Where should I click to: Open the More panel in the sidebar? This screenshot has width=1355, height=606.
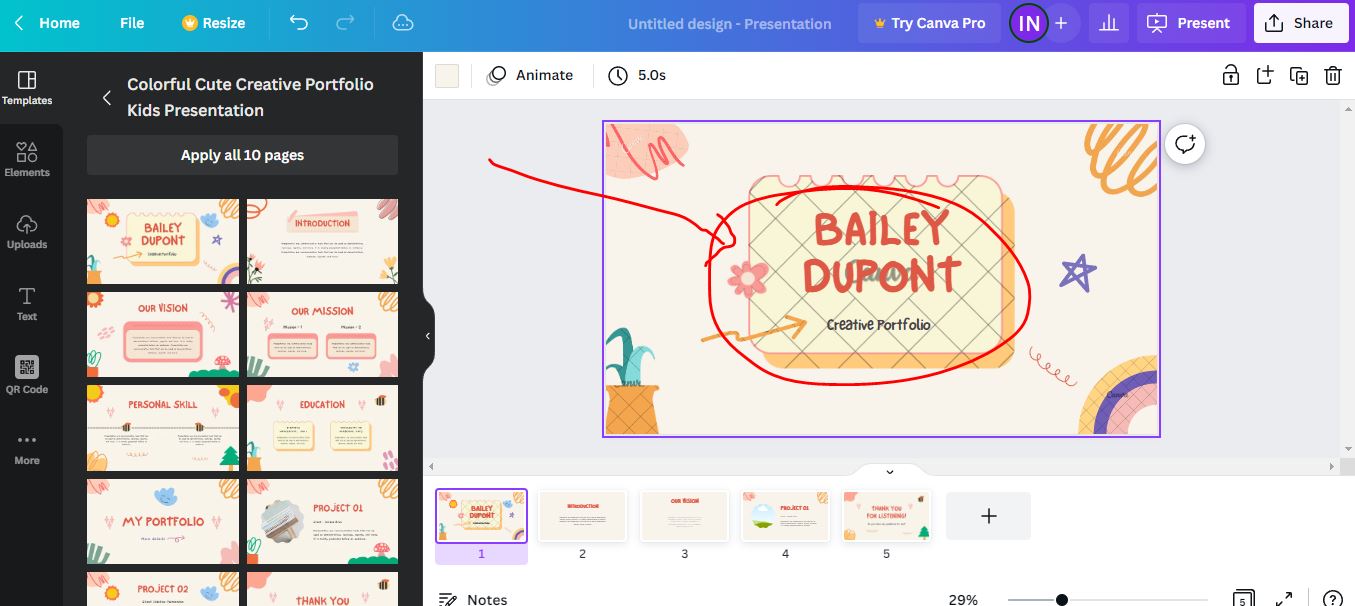(27, 446)
